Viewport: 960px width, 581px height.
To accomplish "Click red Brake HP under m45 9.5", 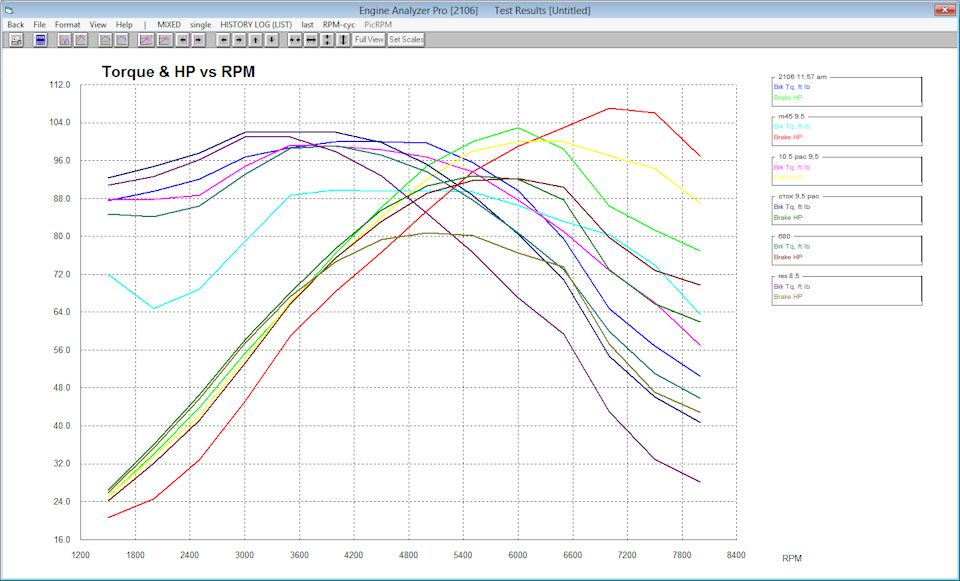I will [788, 137].
